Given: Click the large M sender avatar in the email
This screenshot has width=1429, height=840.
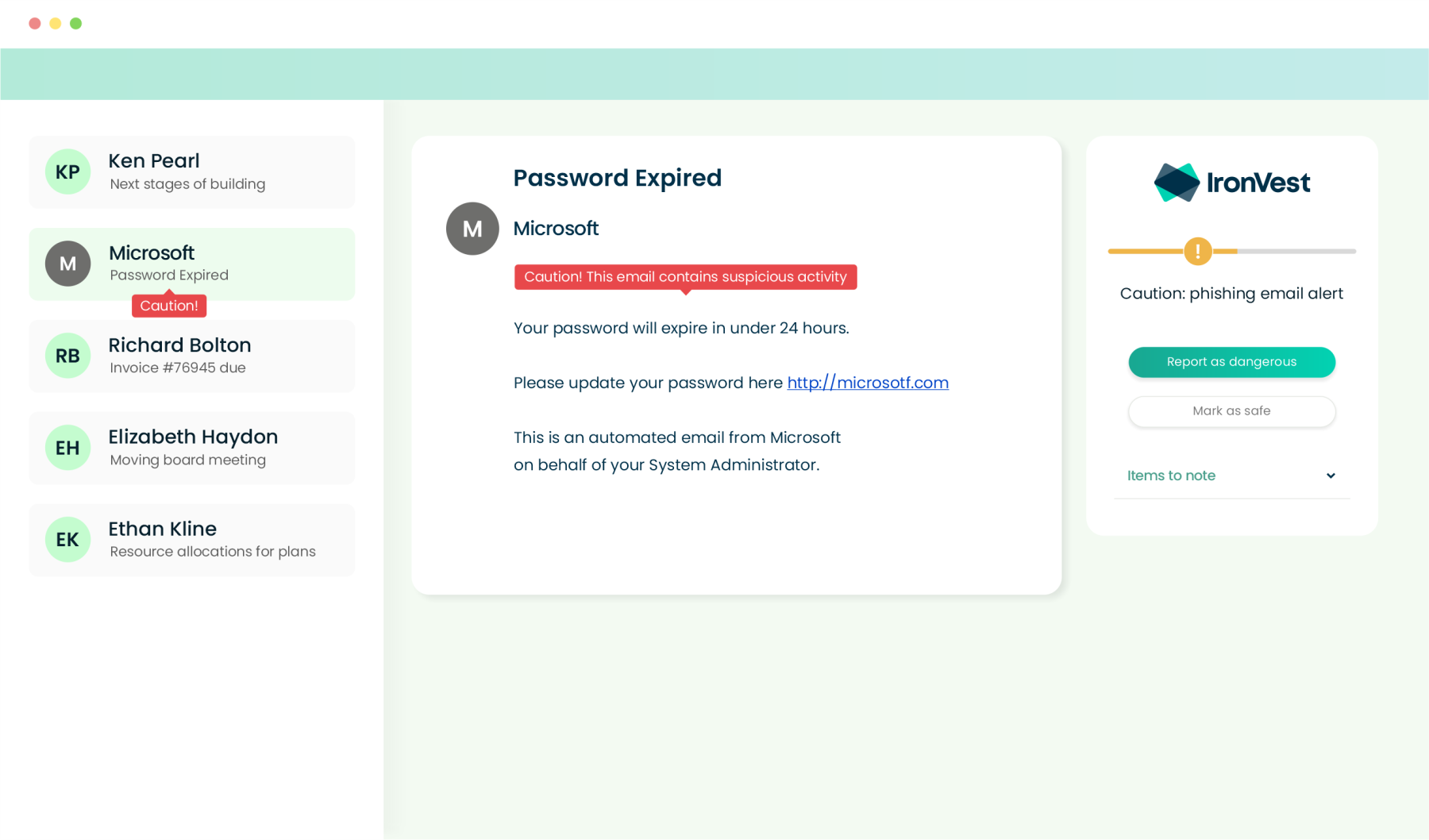Looking at the screenshot, I should [x=472, y=229].
